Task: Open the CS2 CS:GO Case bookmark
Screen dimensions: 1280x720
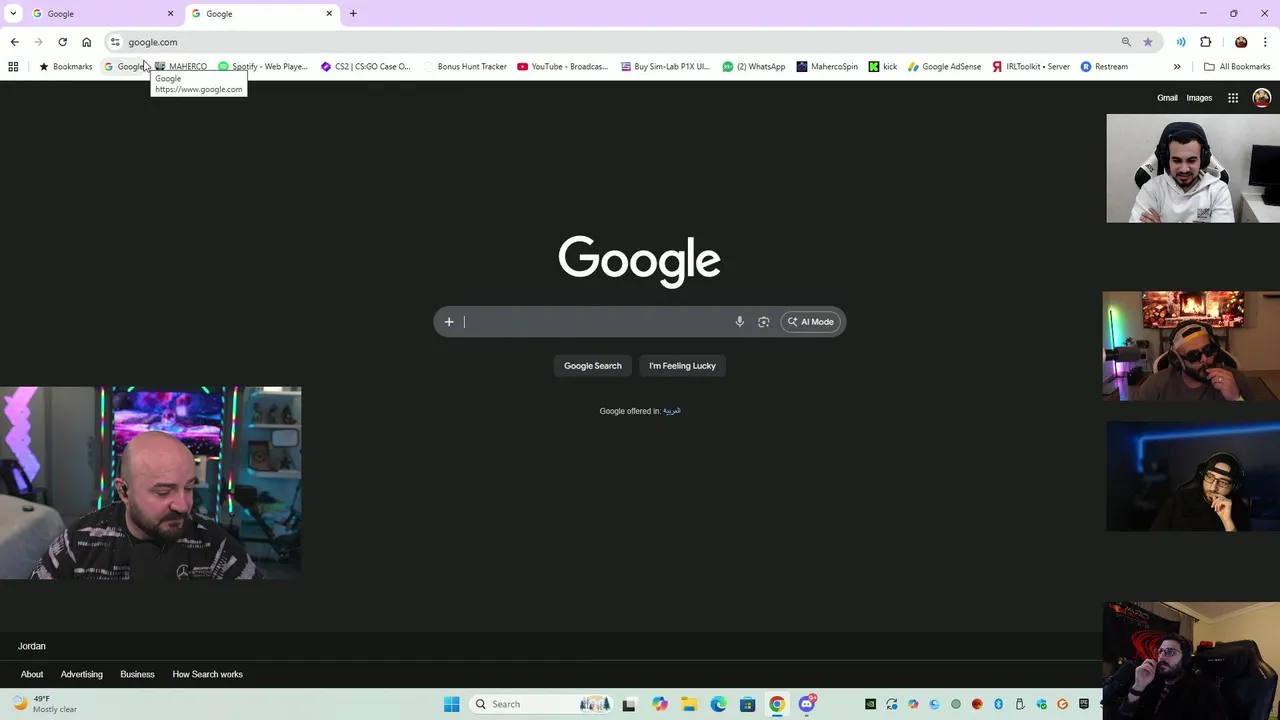Action: [x=366, y=67]
